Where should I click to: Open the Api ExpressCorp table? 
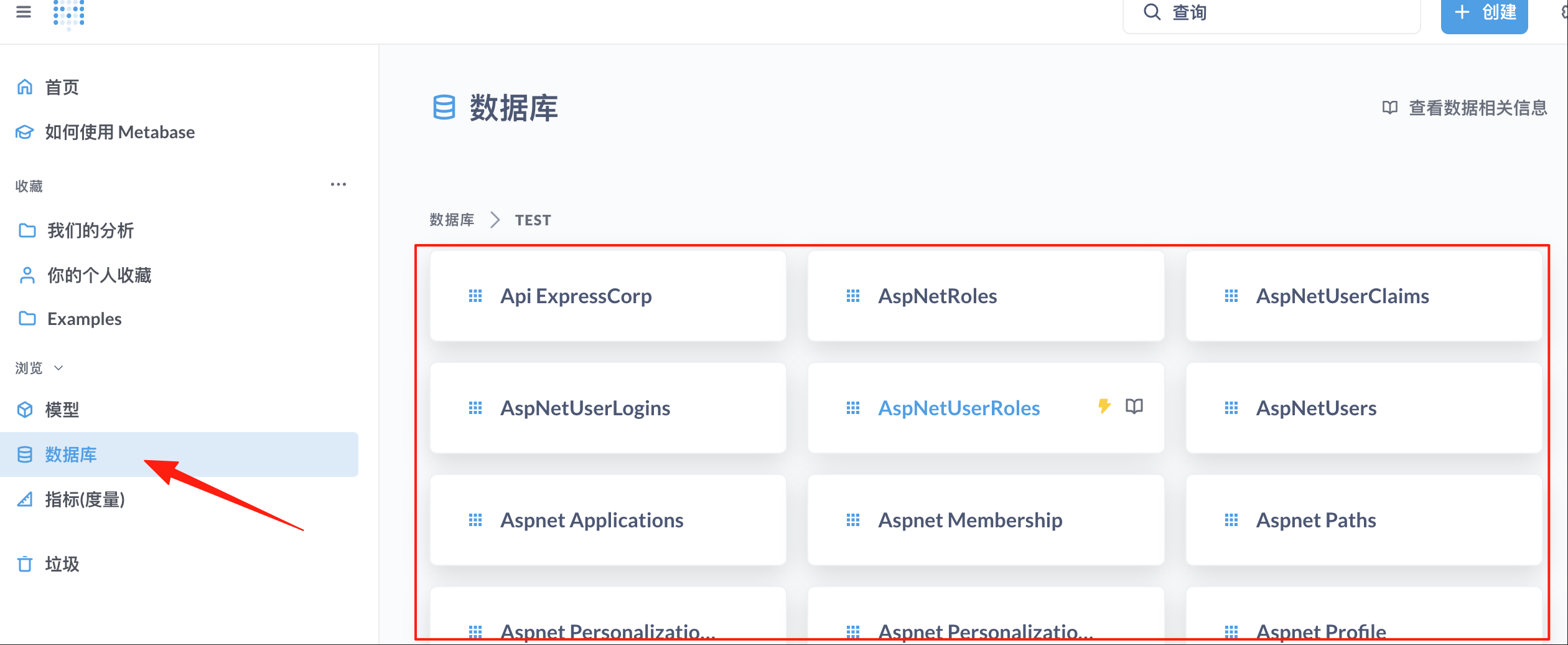(x=576, y=296)
